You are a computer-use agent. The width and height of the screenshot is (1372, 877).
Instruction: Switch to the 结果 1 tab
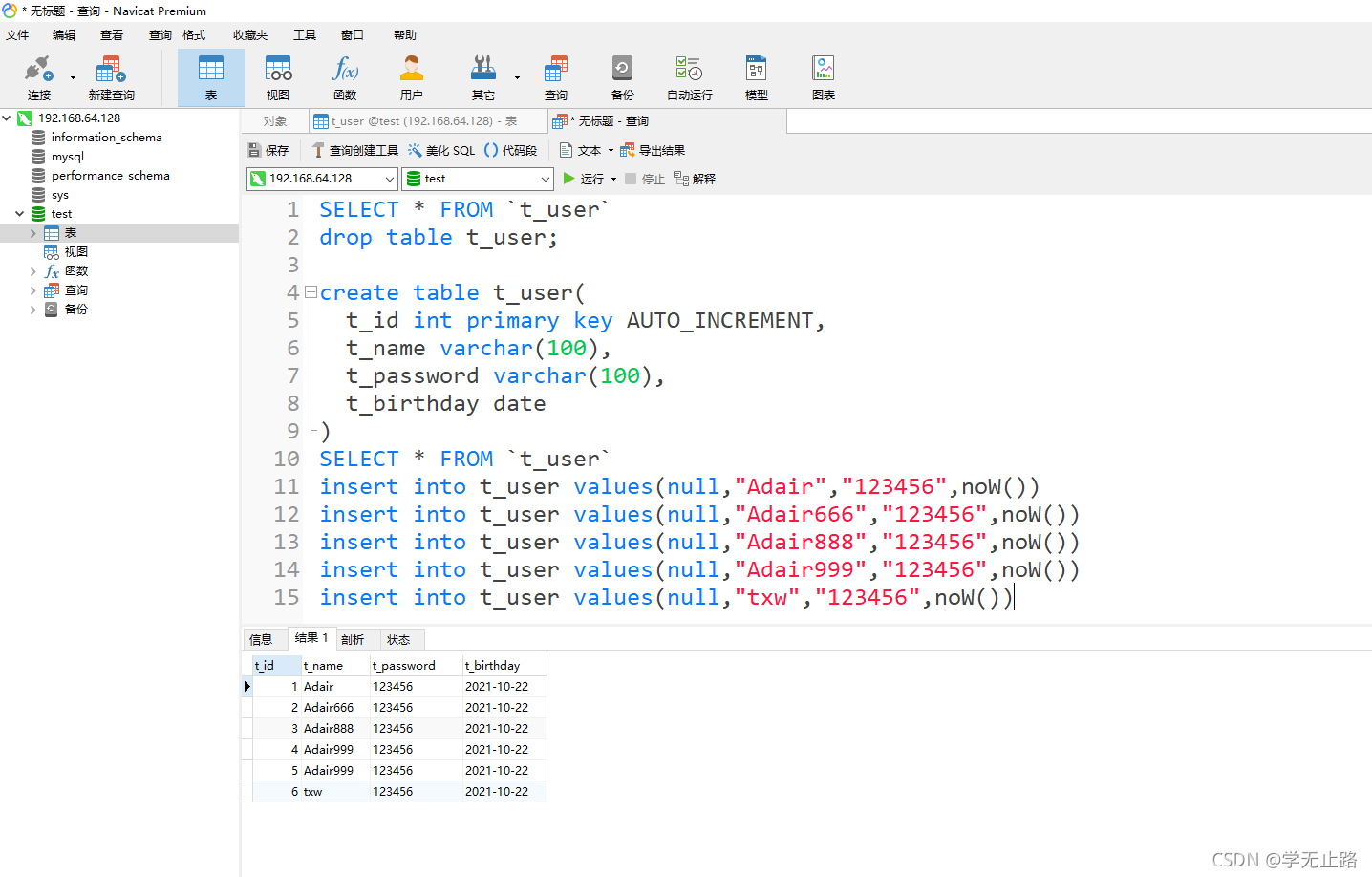point(311,638)
